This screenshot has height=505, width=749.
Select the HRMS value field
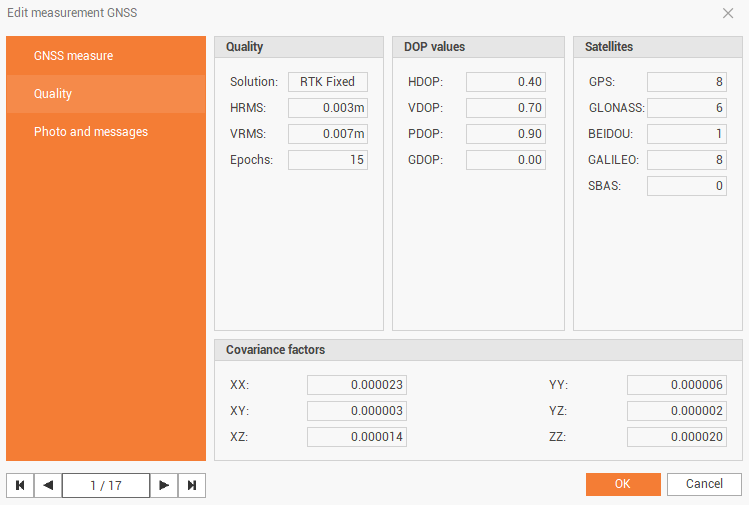[327, 108]
